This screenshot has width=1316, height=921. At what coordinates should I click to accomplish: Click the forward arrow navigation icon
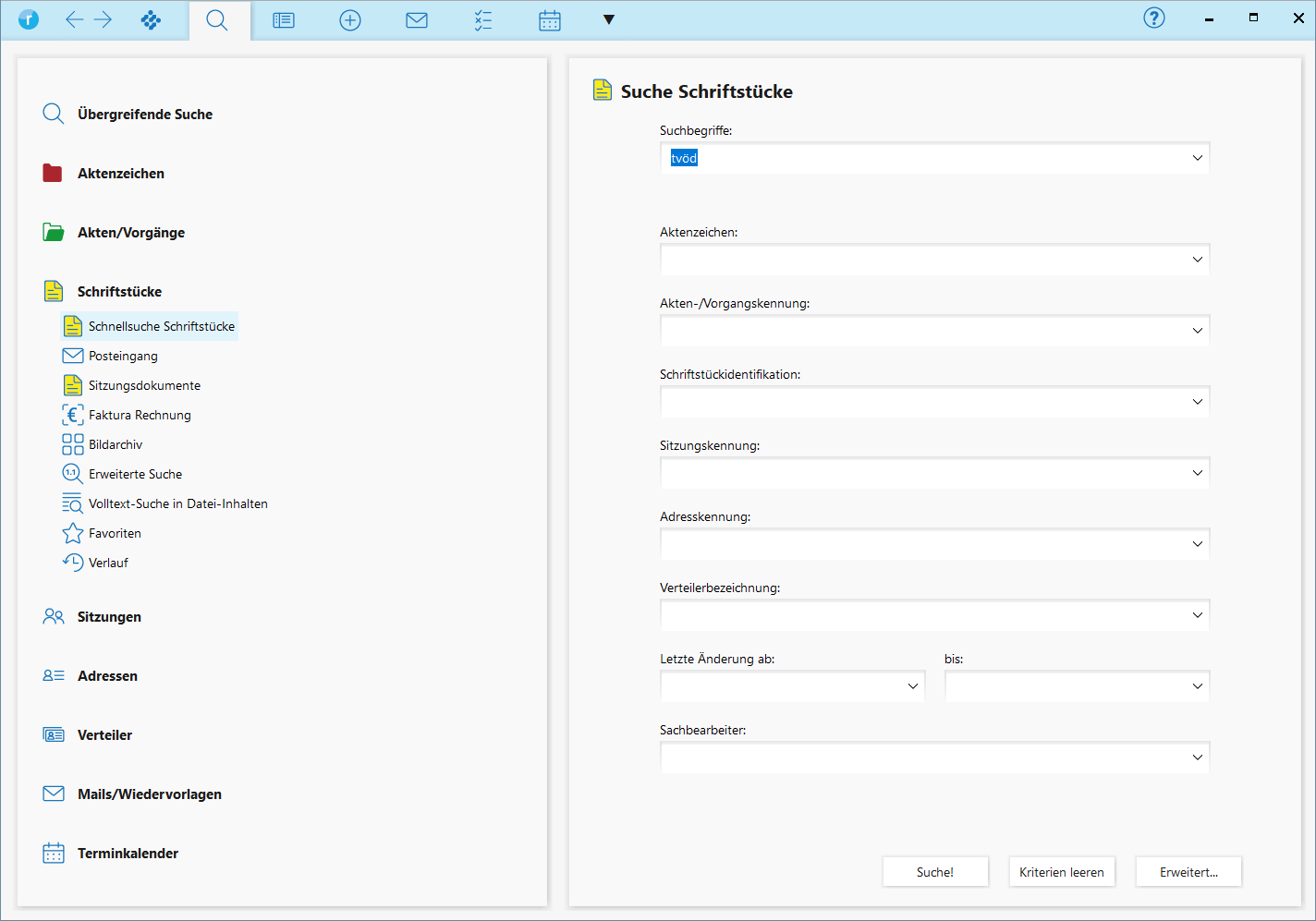(x=103, y=19)
